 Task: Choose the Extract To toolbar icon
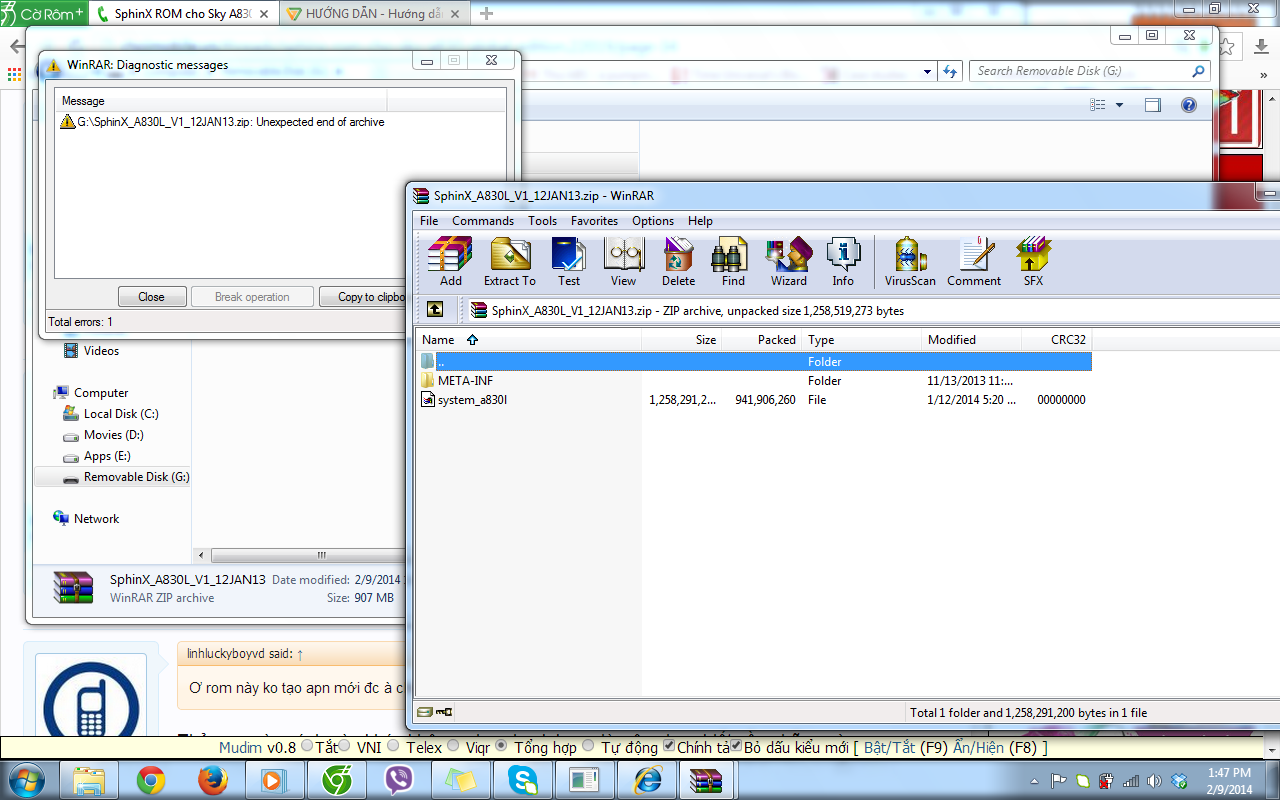click(x=510, y=262)
